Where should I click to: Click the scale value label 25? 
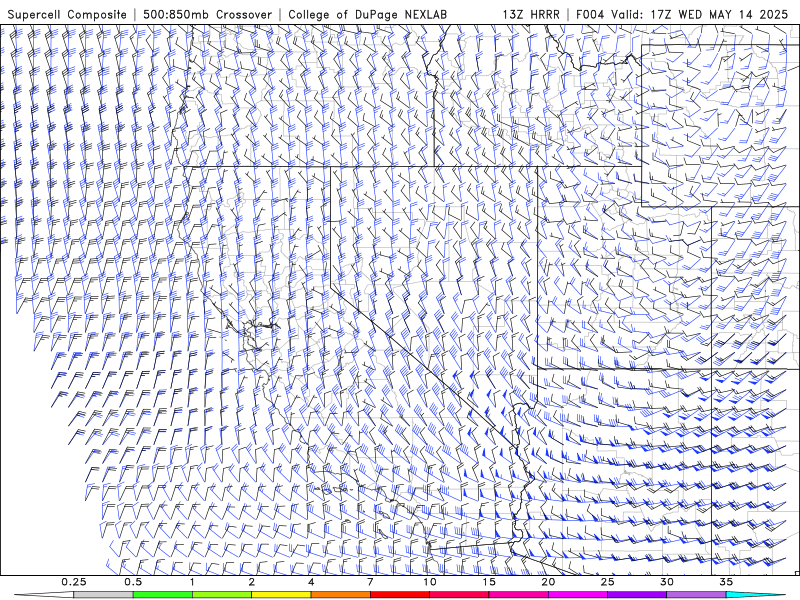coord(607,582)
